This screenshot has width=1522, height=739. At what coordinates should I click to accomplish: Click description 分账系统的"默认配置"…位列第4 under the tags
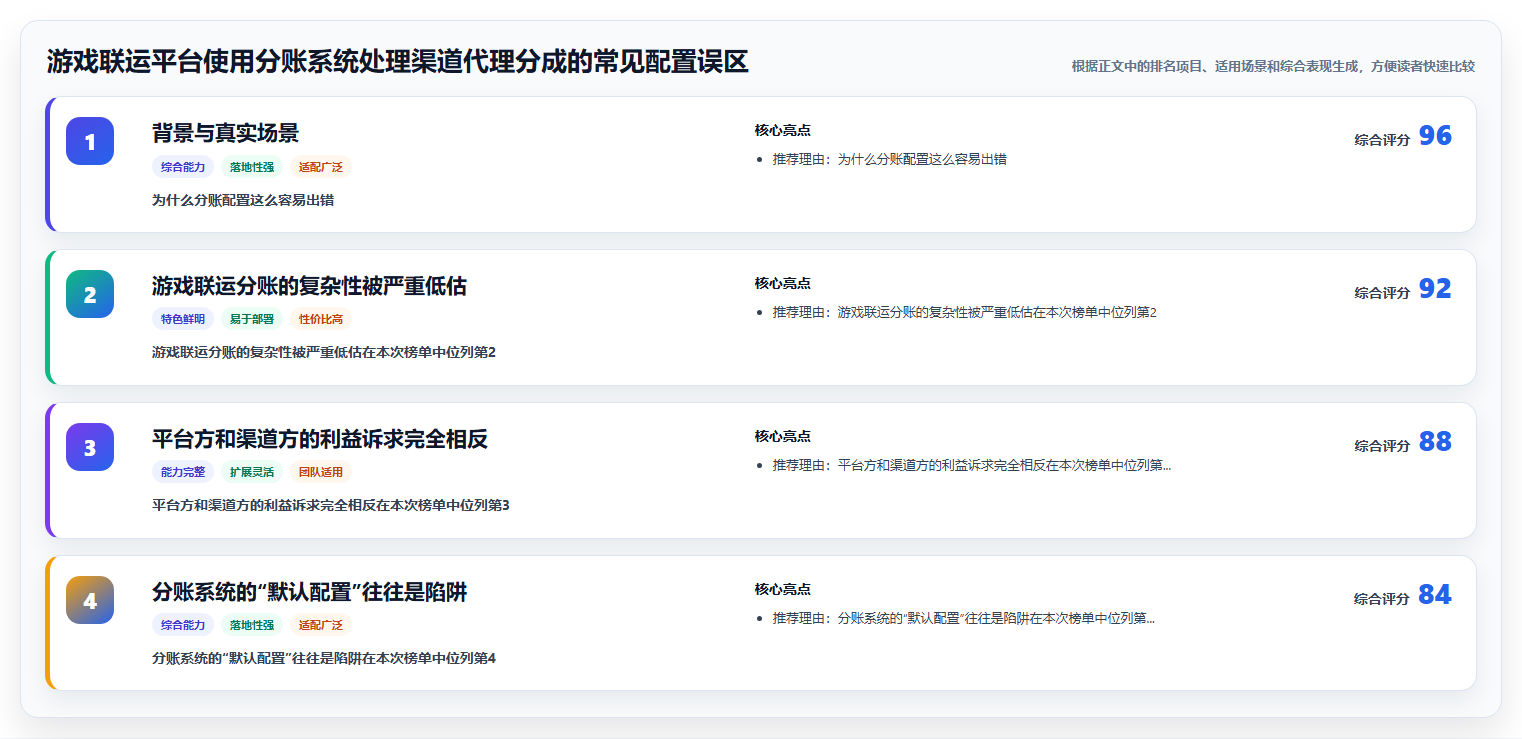pyautogui.click(x=324, y=659)
